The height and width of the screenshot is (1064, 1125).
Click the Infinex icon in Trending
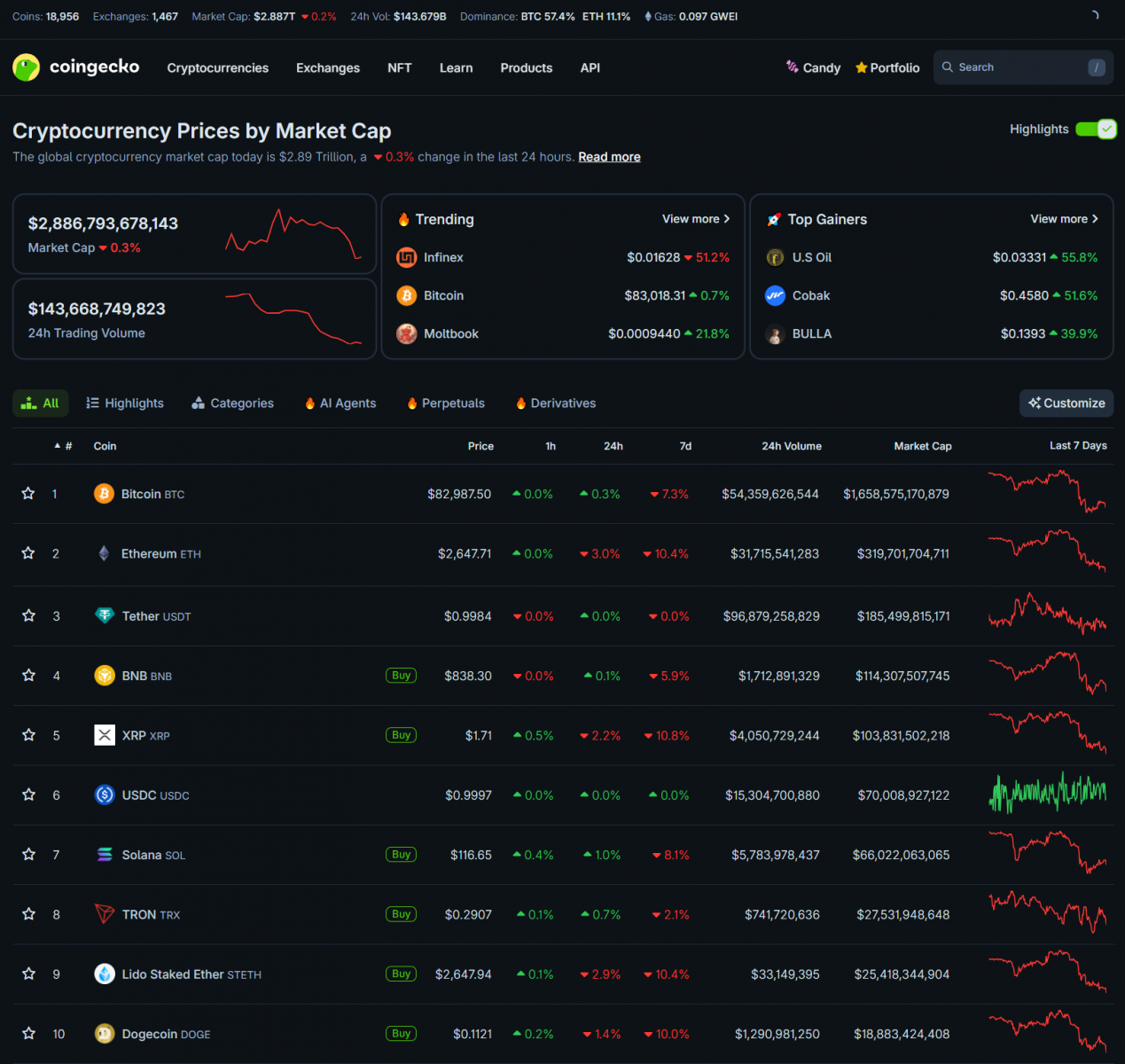[407, 257]
